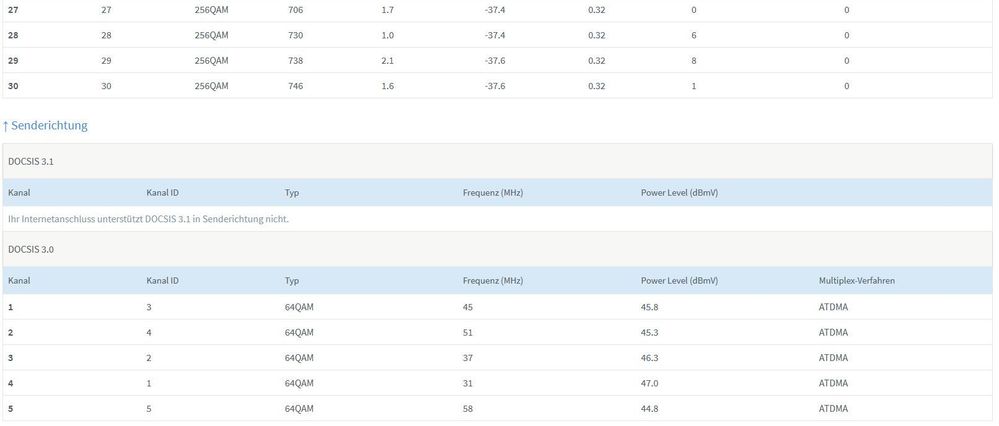Click upstream power level 47.0
This screenshot has height=426, width=999.
coord(650,383)
